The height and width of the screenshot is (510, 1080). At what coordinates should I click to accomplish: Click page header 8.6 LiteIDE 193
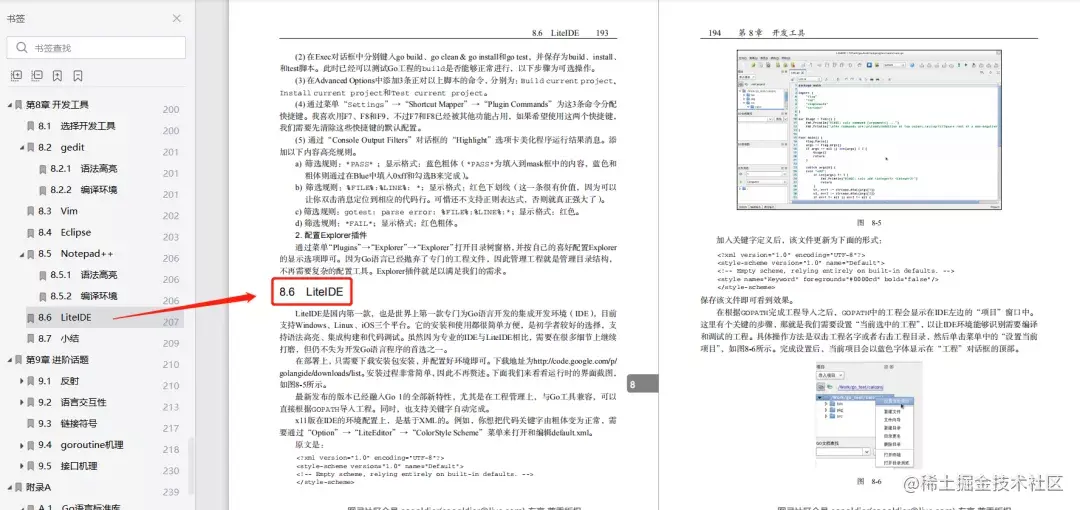[570, 33]
